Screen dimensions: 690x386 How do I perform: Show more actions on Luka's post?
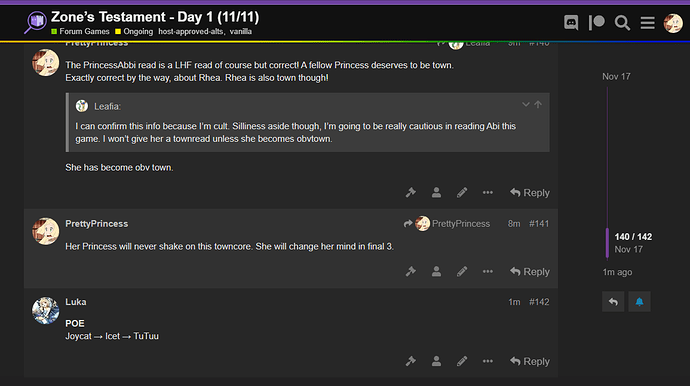[x=488, y=361]
